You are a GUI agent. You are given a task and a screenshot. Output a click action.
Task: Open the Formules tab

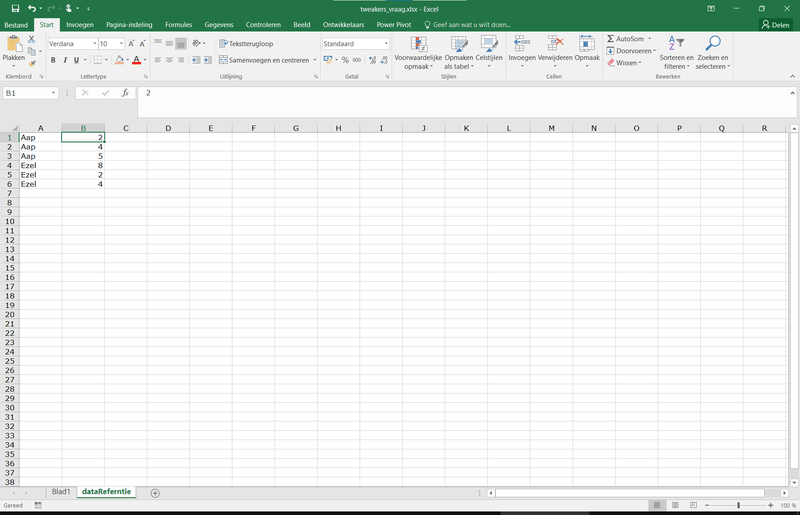(179, 24)
